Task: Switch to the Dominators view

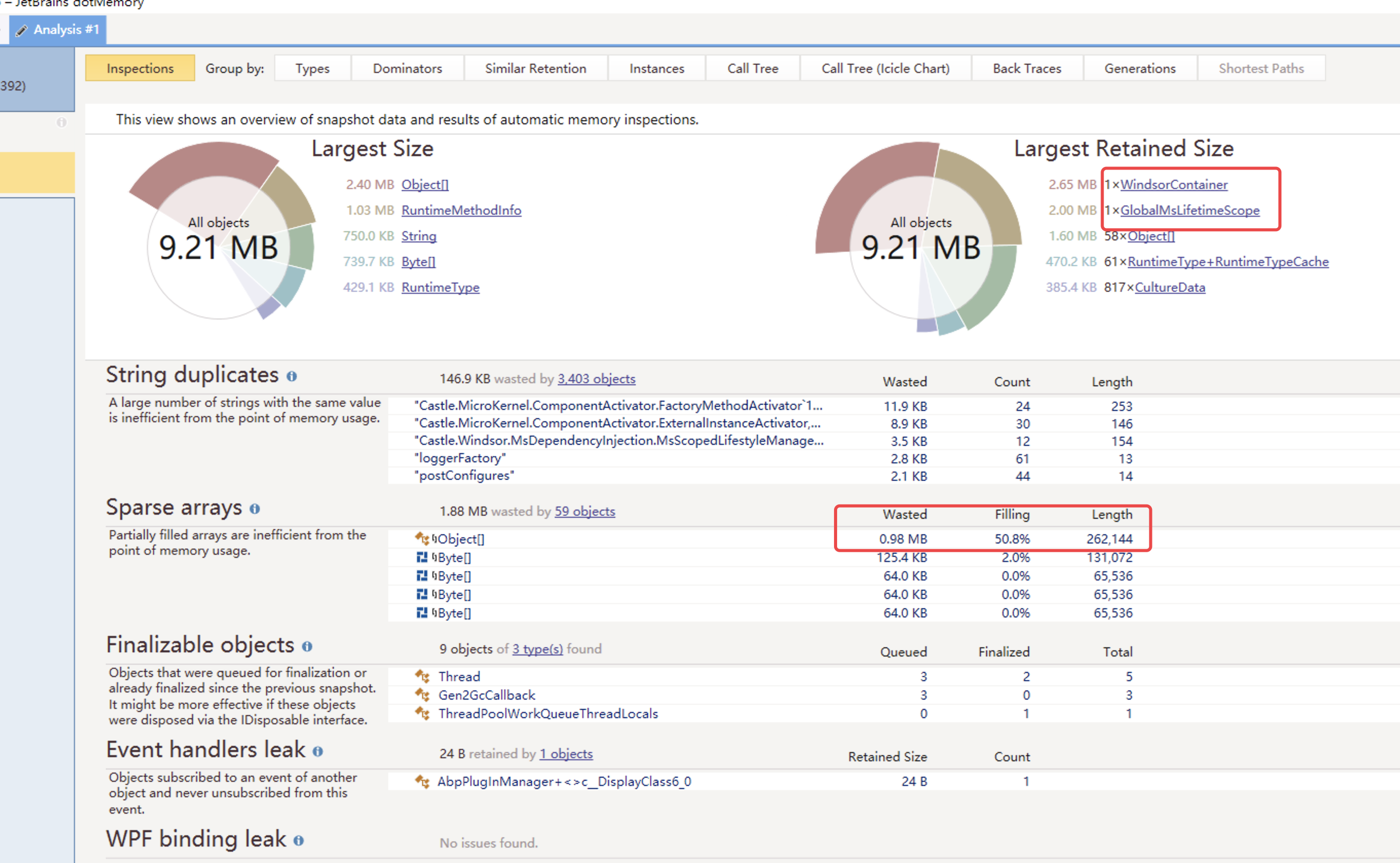Action: 407,68
